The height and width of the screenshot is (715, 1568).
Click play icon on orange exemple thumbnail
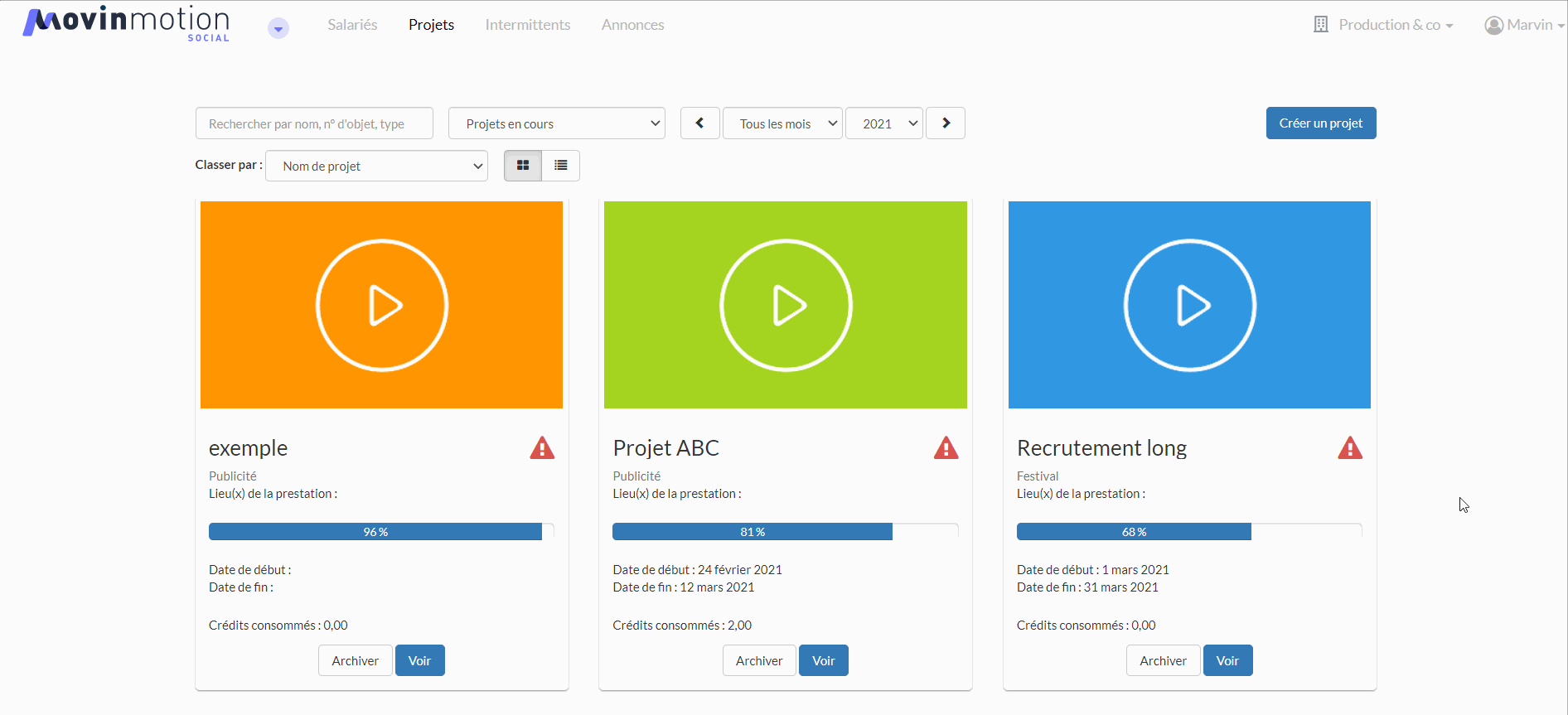pyautogui.click(x=382, y=305)
